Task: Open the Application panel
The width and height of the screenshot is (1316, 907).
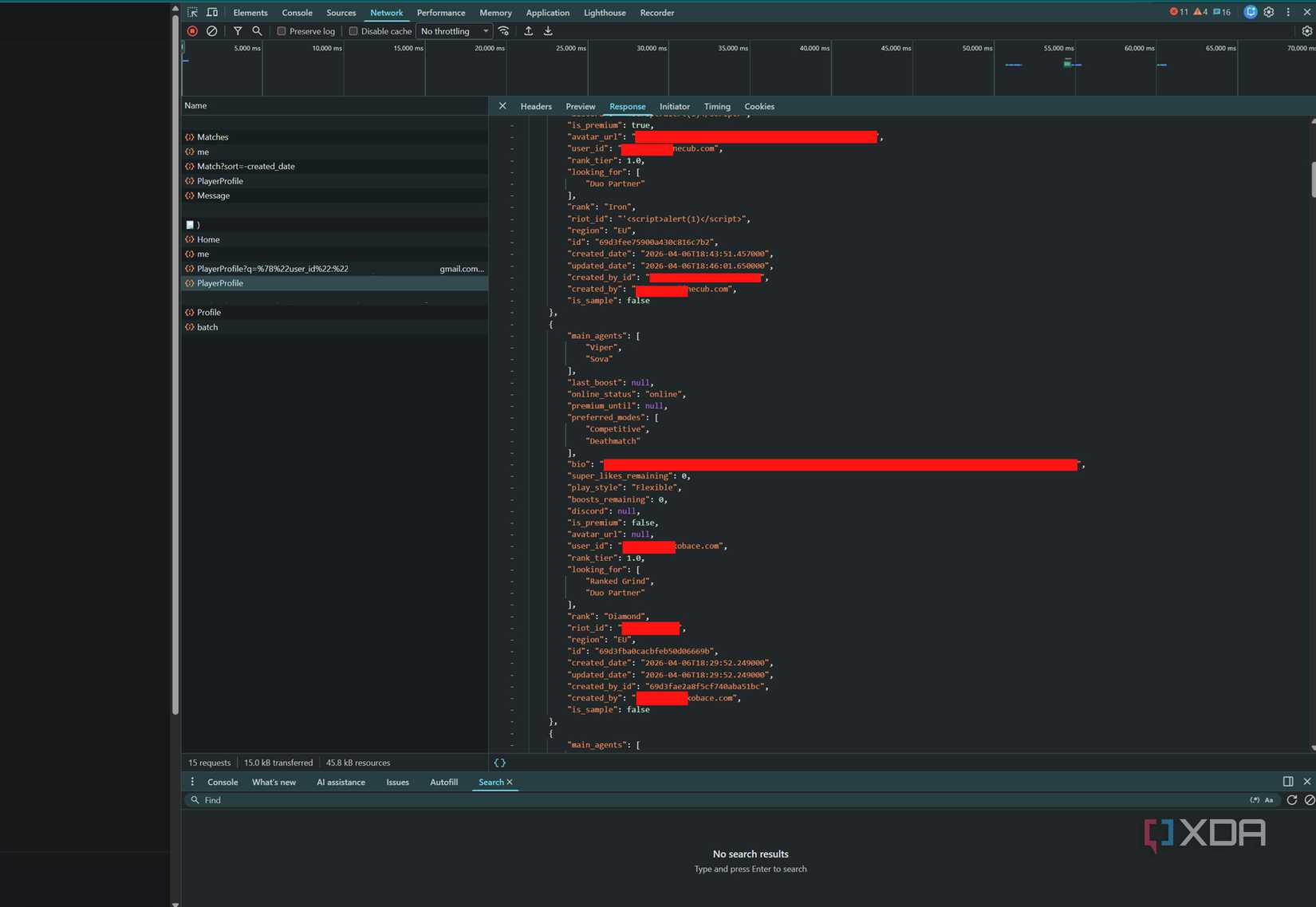Action: [x=548, y=12]
